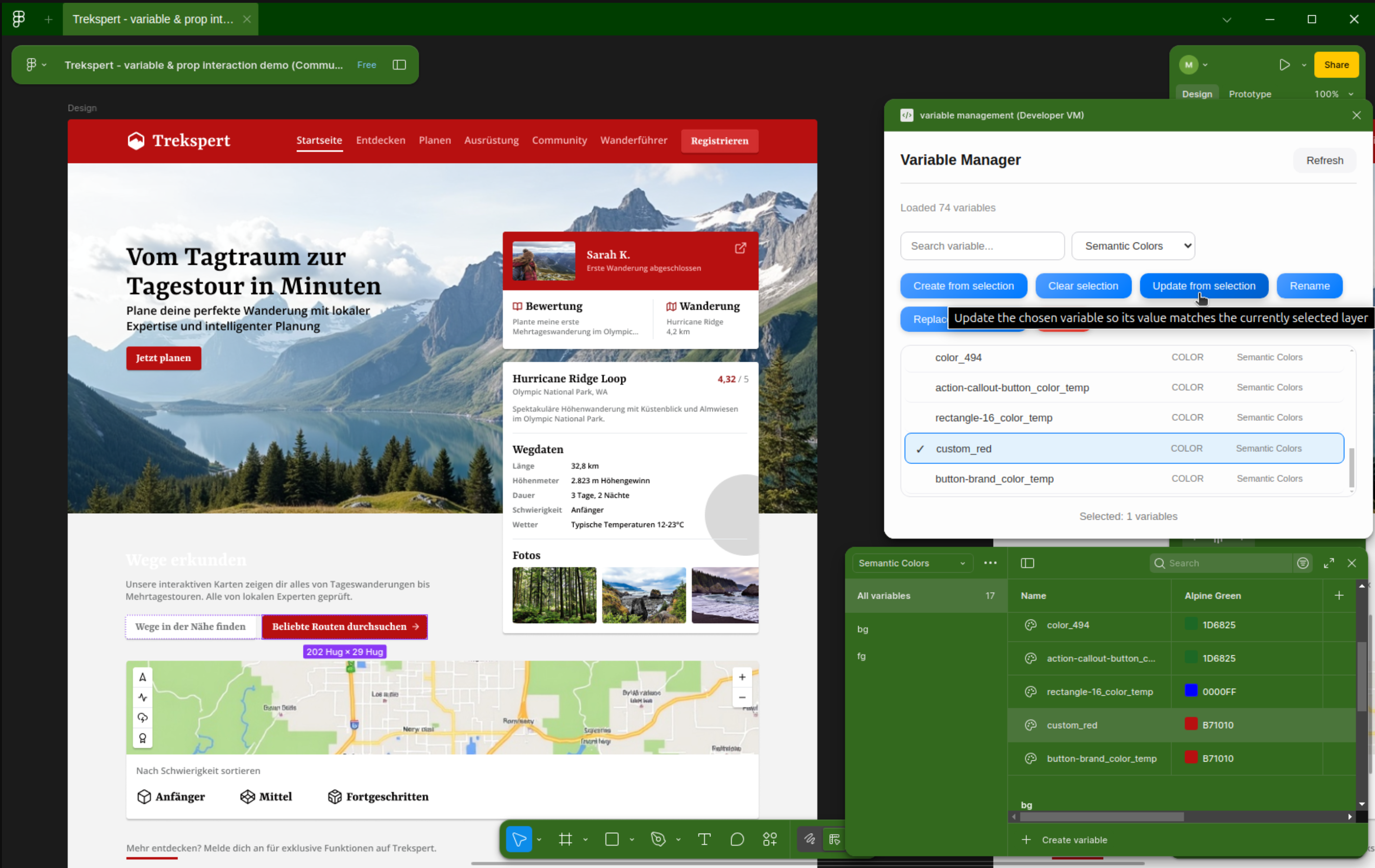Open the Semantic Colors filter dropdown
This screenshot has height=868, width=1375.
(1133, 246)
